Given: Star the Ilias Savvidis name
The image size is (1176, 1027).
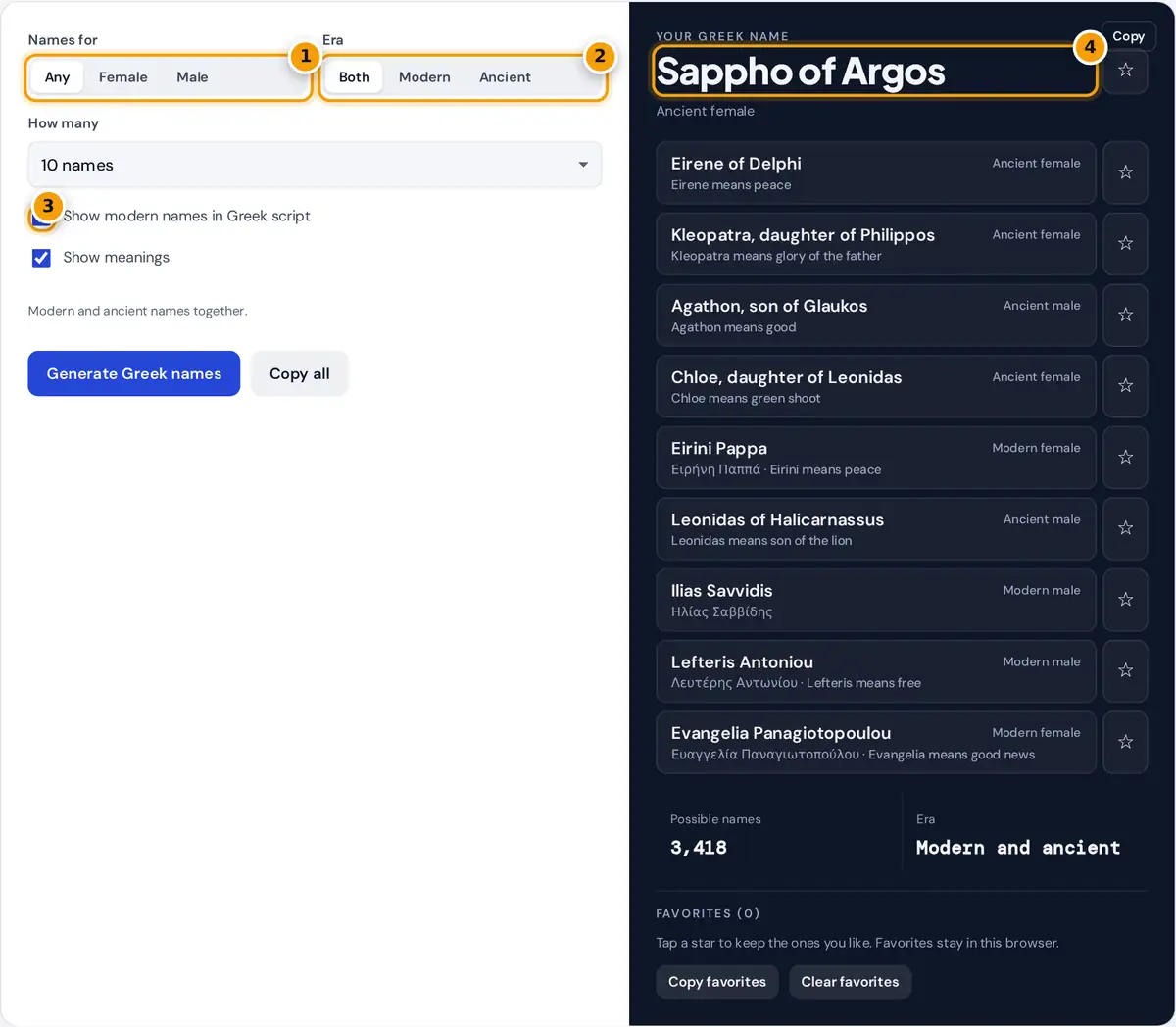Looking at the screenshot, I should 1125,600.
